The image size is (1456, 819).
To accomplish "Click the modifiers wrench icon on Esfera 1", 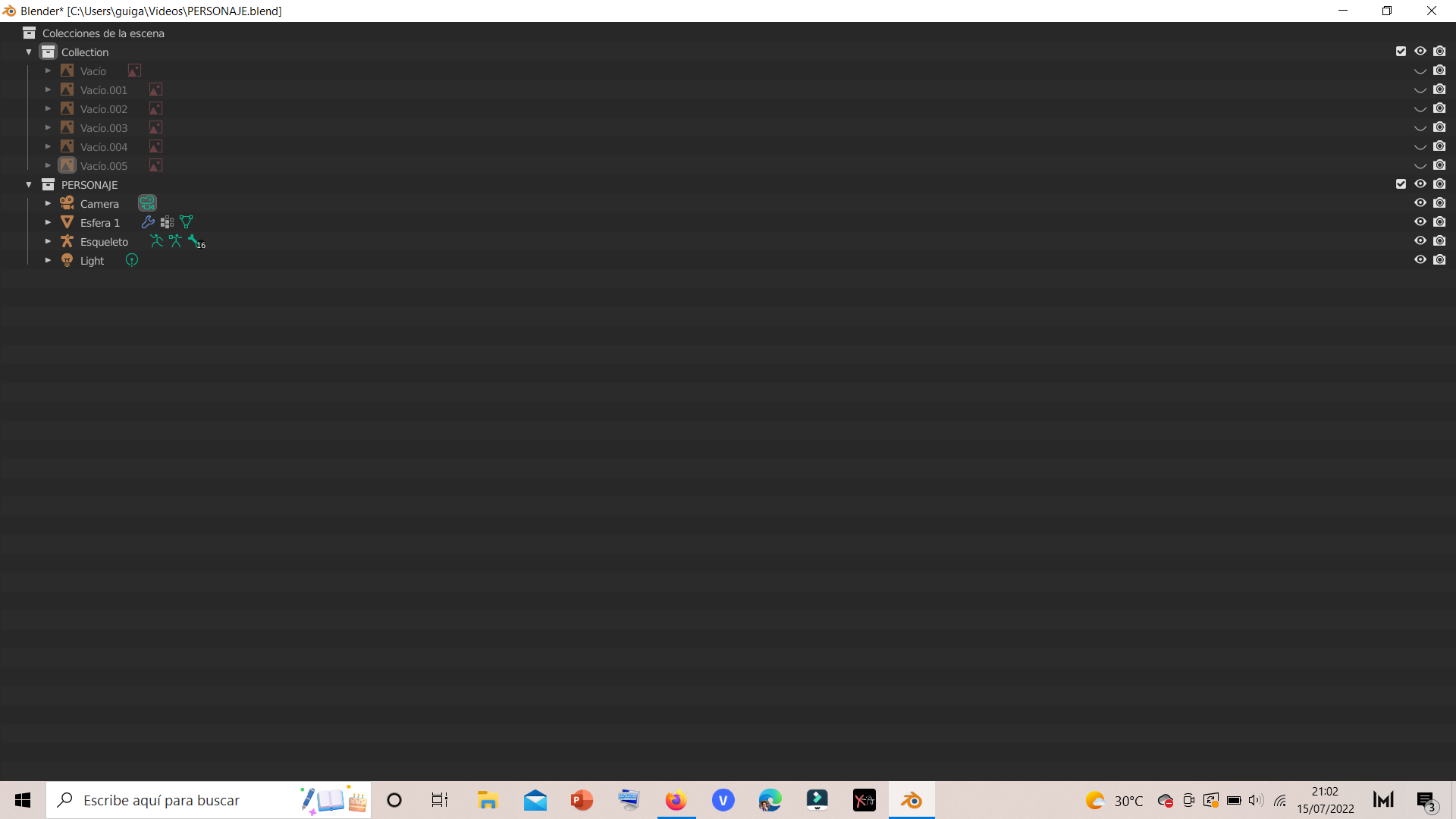I will point(148,222).
